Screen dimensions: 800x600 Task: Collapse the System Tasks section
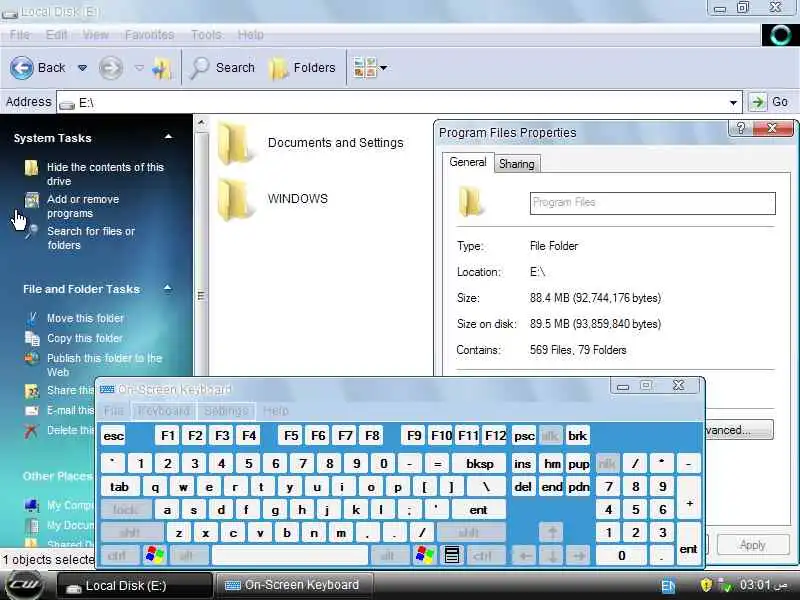point(168,137)
